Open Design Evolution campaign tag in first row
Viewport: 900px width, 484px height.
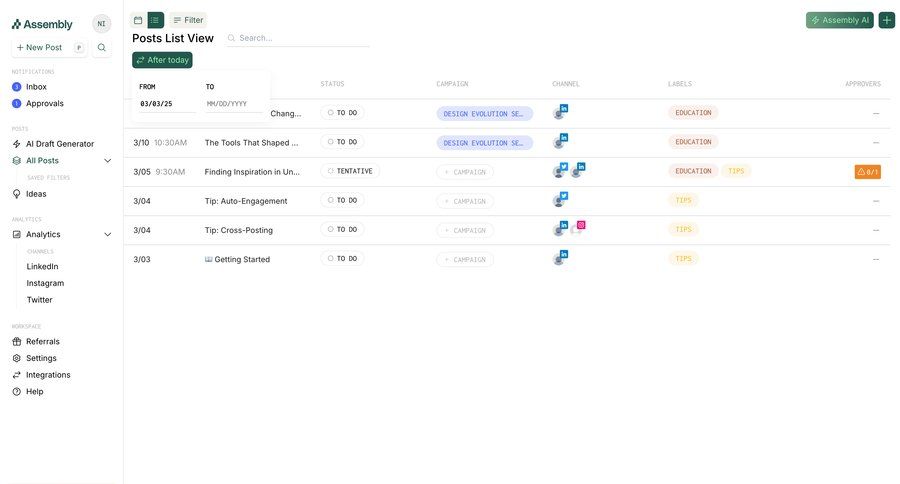point(484,114)
